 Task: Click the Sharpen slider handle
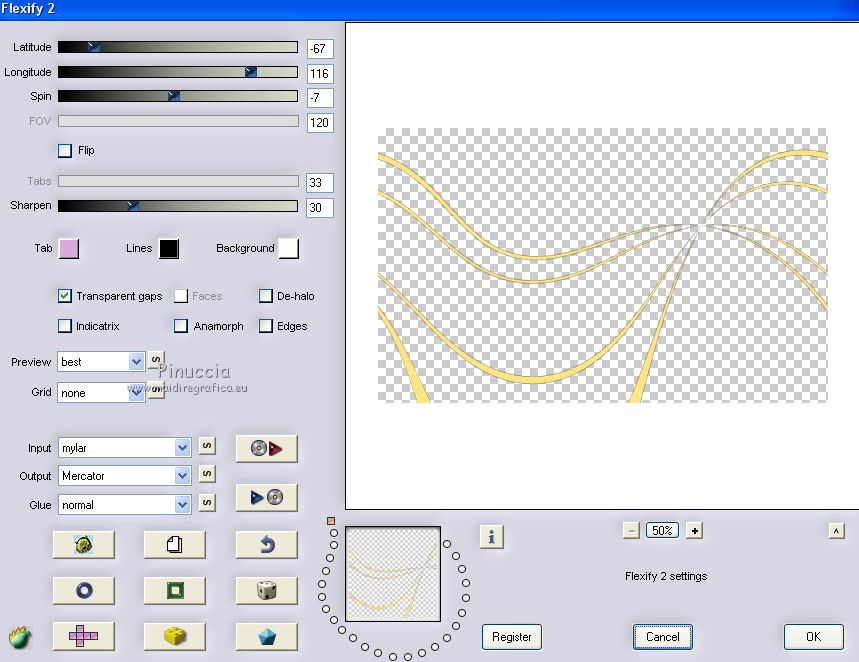133,206
